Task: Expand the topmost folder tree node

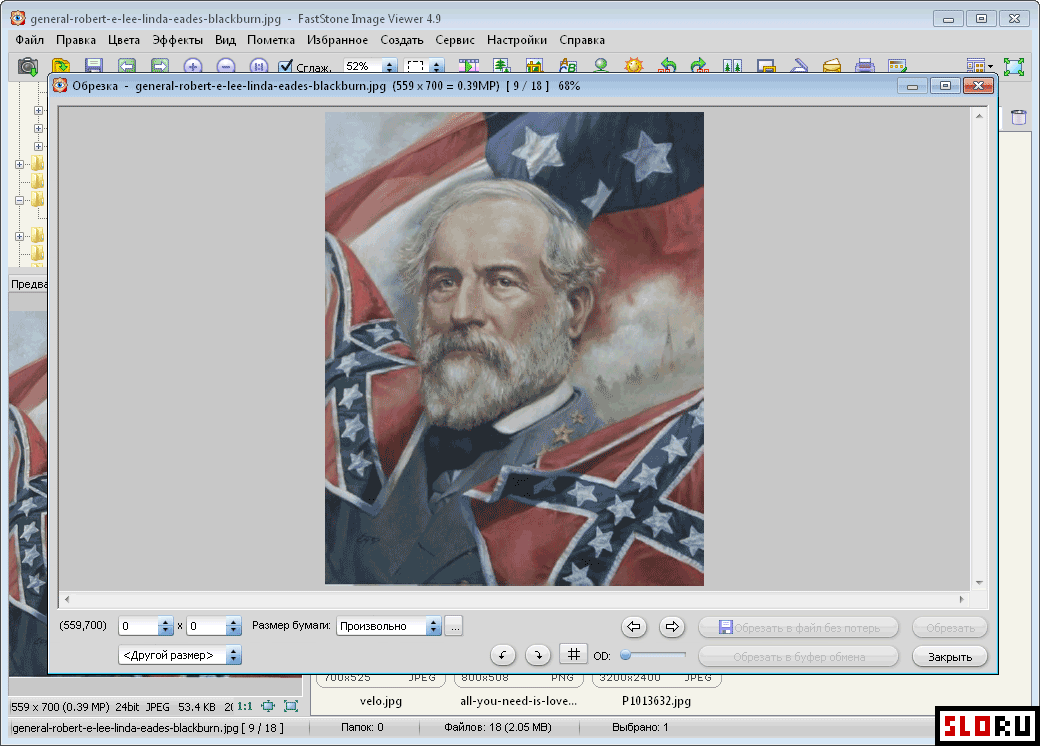Action: click(38, 111)
